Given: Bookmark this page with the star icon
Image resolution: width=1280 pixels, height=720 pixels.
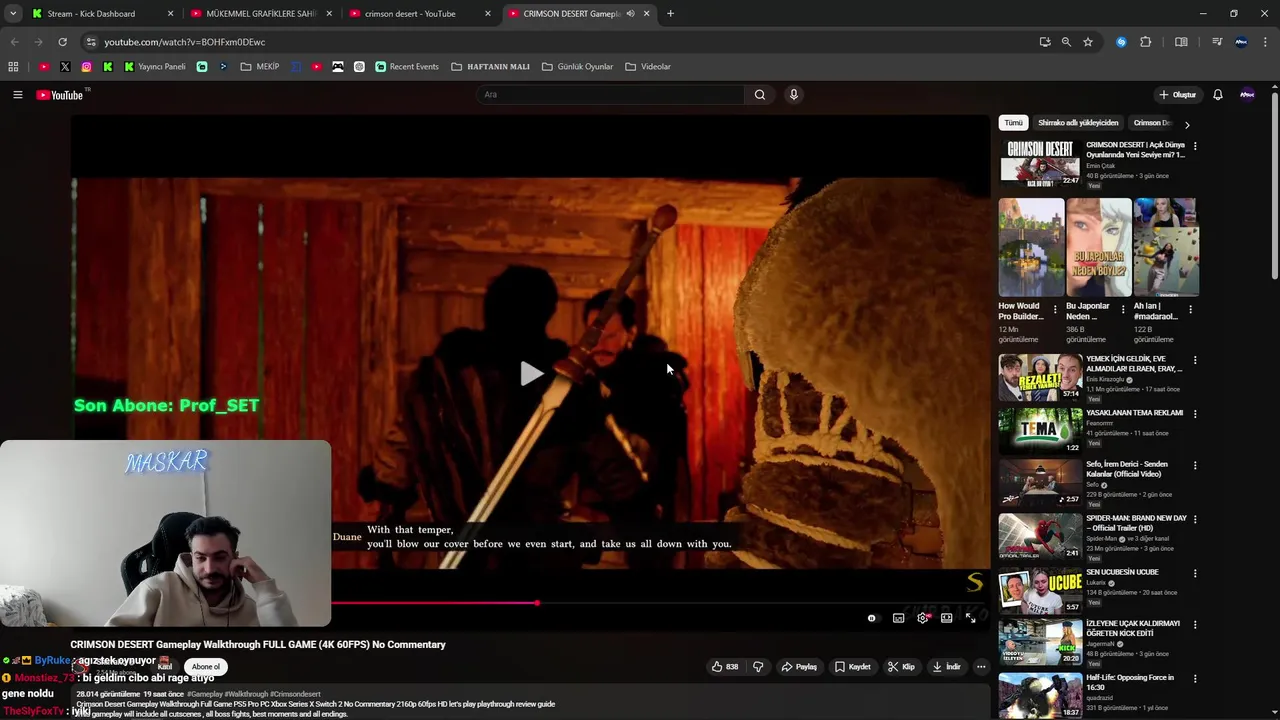Looking at the screenshot, I should point(1088,42).
